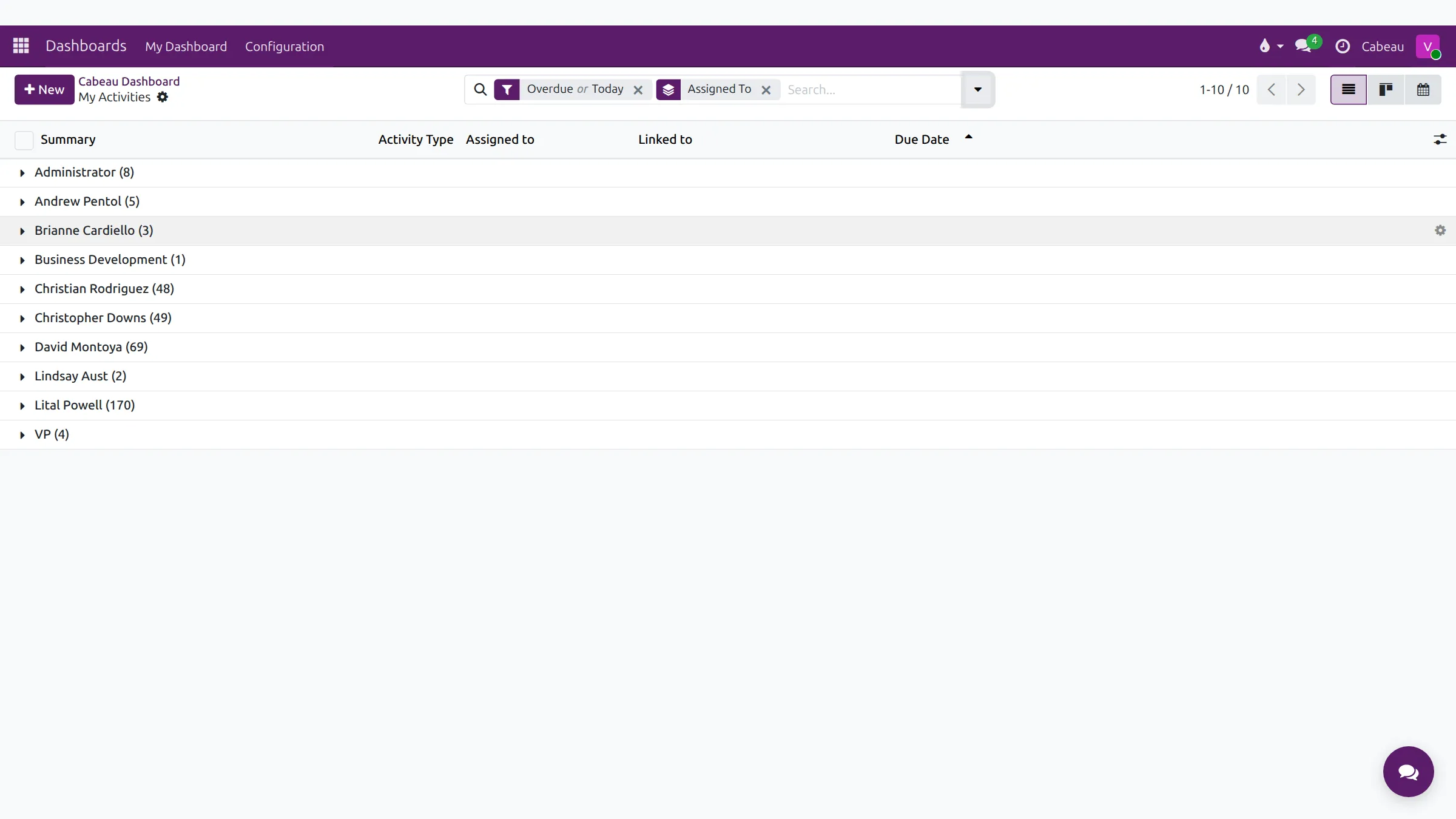Switch to calendar view
Image resolution: width=1456 pixels, height=819 pixels.
(1423, 90)
